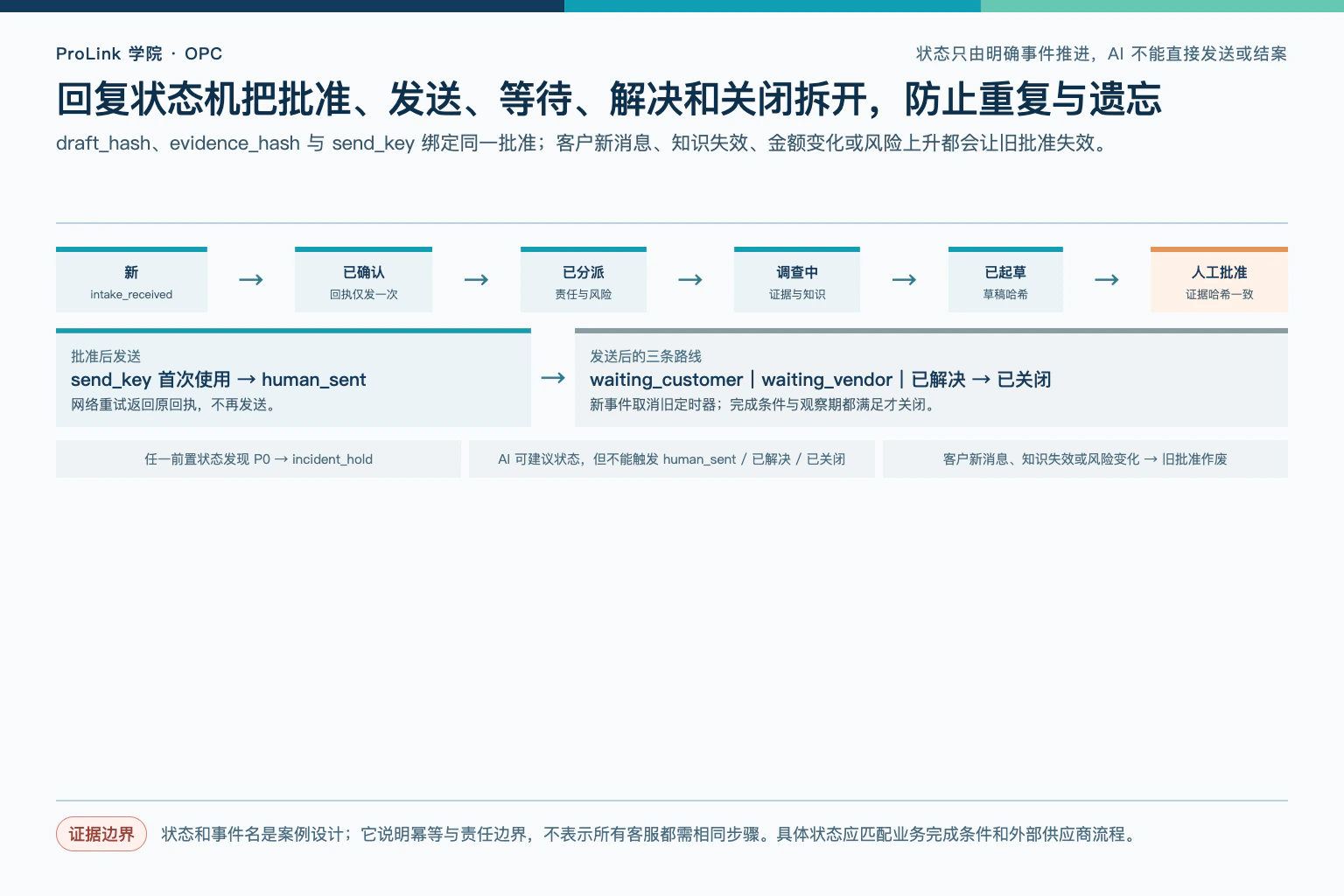
Task: Click '网络重试返回原回执，不再发送。' text
Action: [176, 404]
